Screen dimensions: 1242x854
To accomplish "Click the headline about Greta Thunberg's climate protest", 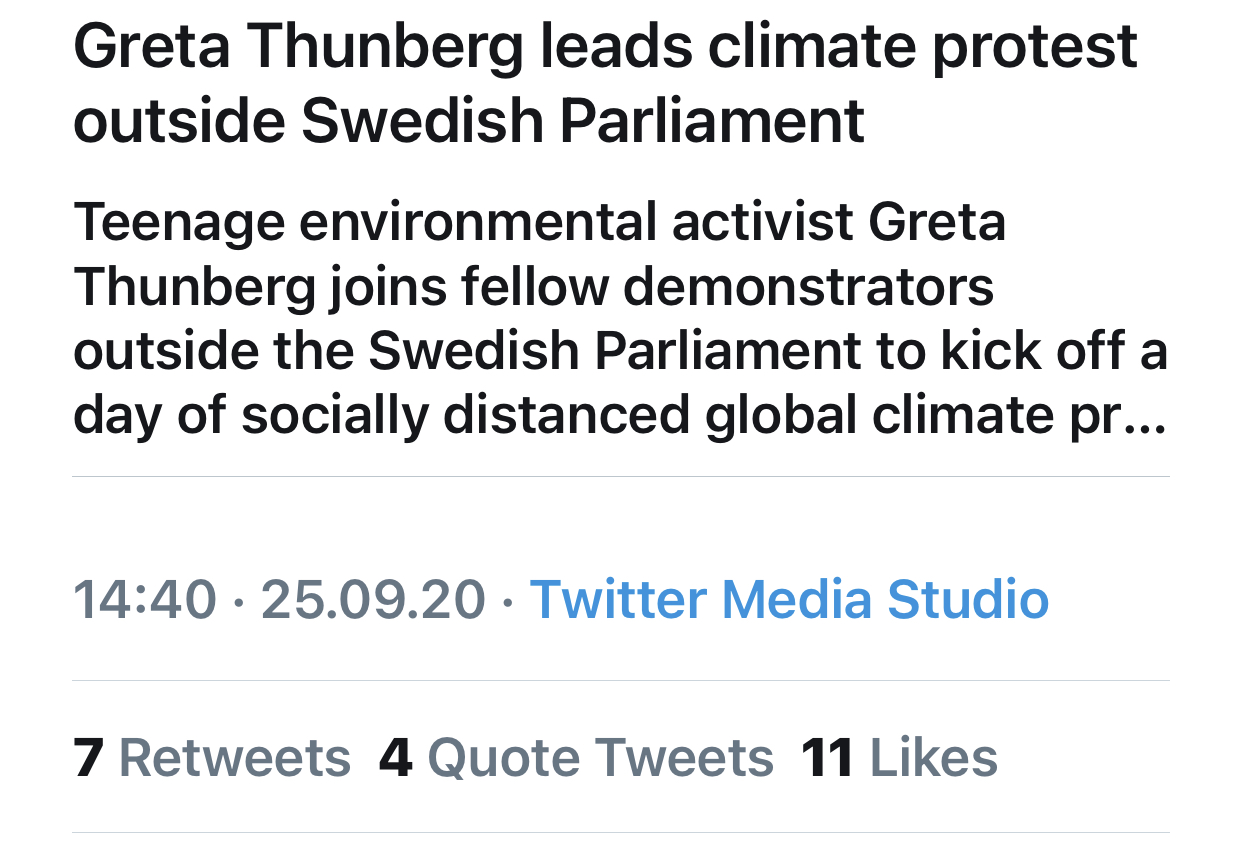I will point(606,84).
